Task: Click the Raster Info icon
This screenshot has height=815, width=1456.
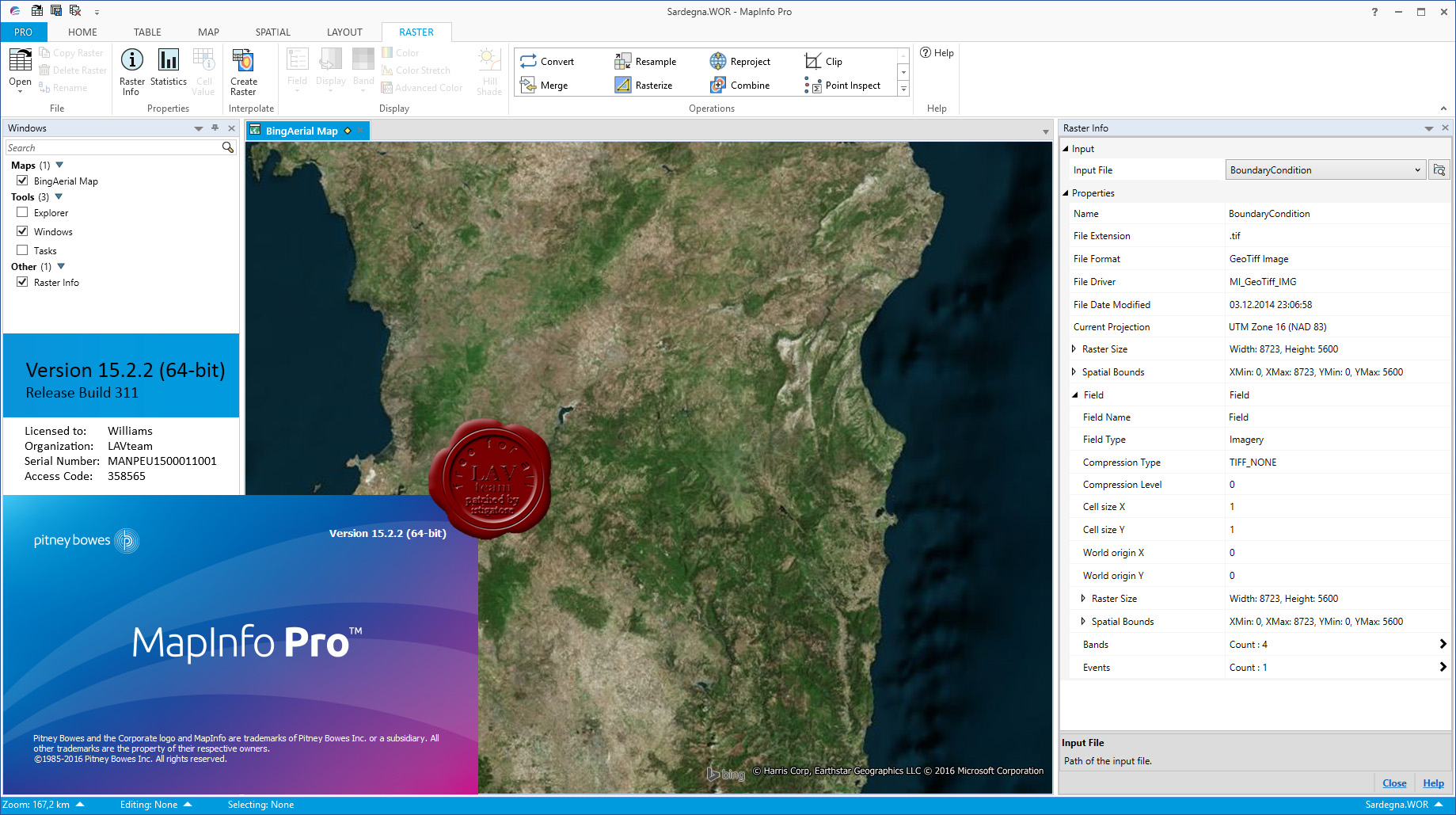Action: pyautogui.click(x=131, y=70)
